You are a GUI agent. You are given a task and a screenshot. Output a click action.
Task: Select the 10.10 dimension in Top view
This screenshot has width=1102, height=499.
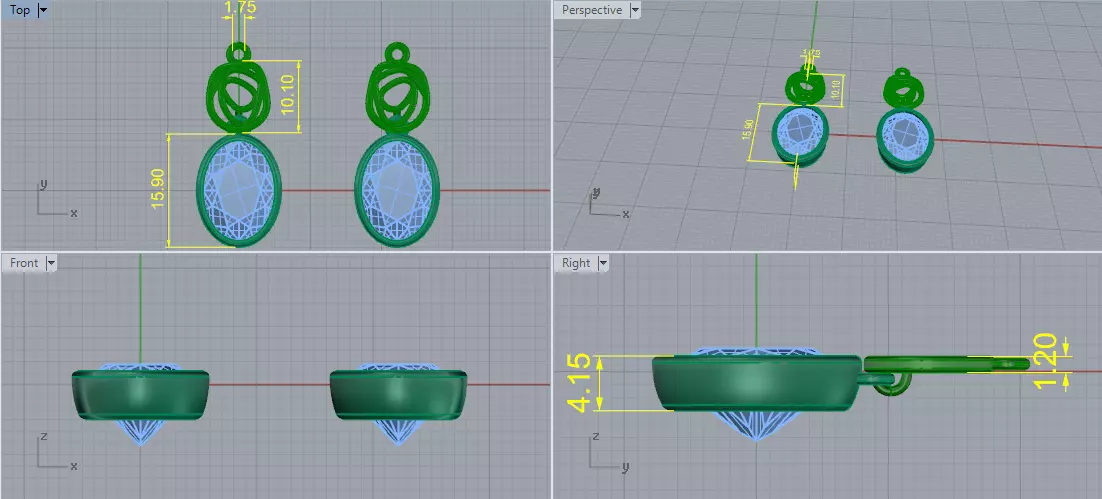(x=288, y=96)
